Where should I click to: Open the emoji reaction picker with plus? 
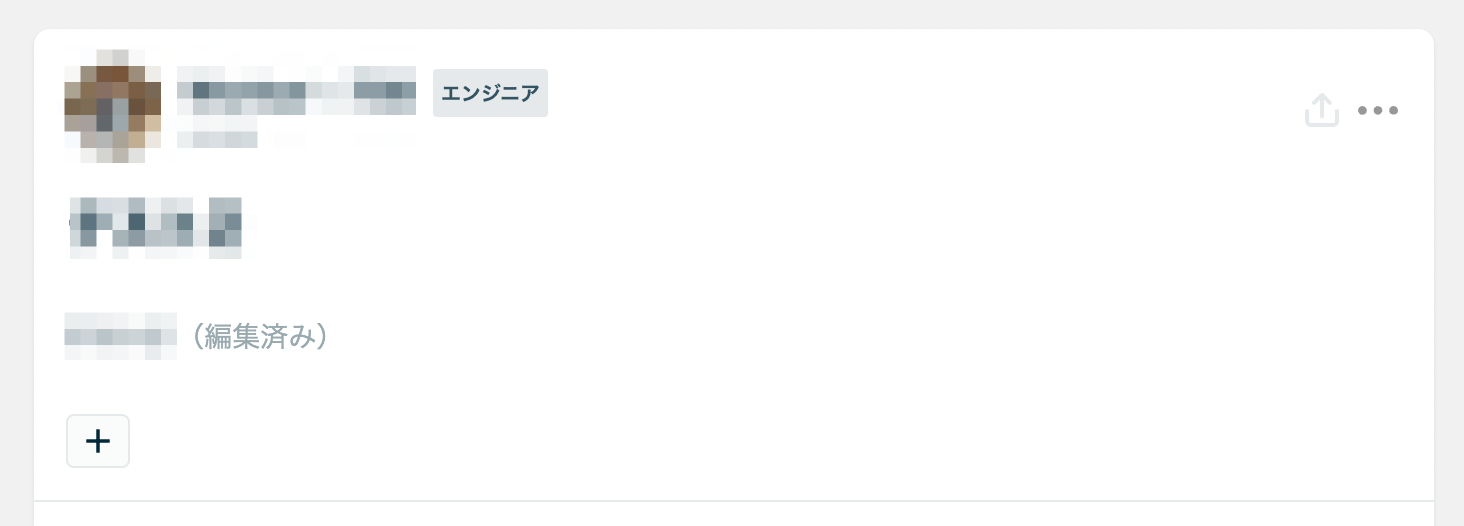(x=98, y=441)
